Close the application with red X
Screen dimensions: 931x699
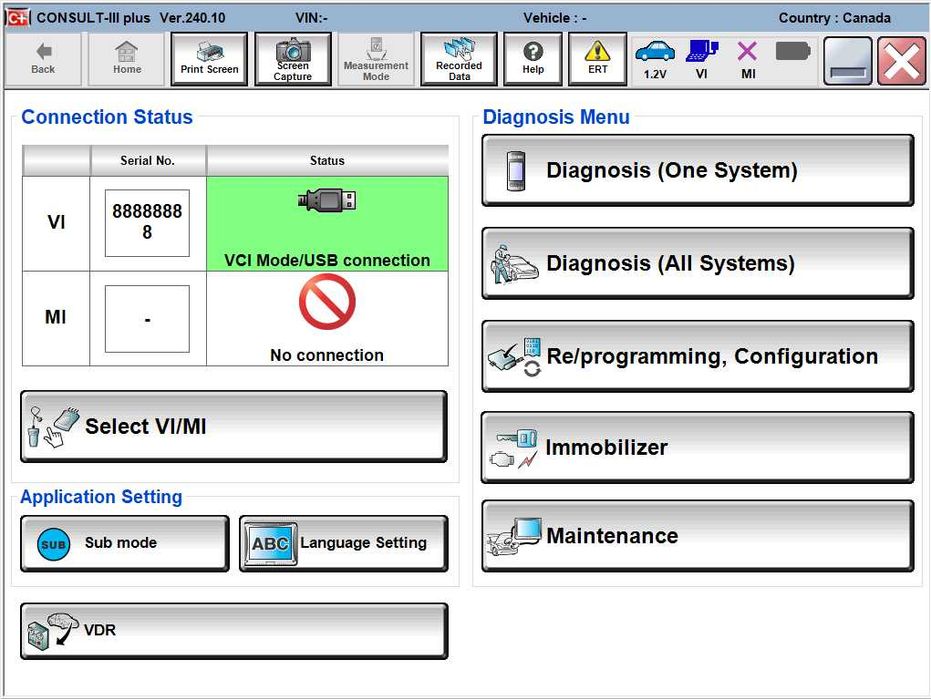point(901,60)
